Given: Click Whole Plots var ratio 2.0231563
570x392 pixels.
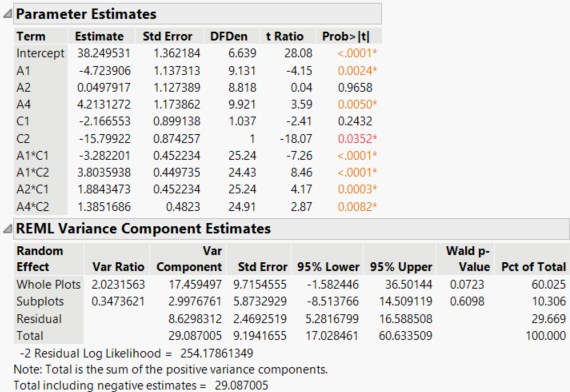Looking at the screenshot, I should tap(118, 284).
